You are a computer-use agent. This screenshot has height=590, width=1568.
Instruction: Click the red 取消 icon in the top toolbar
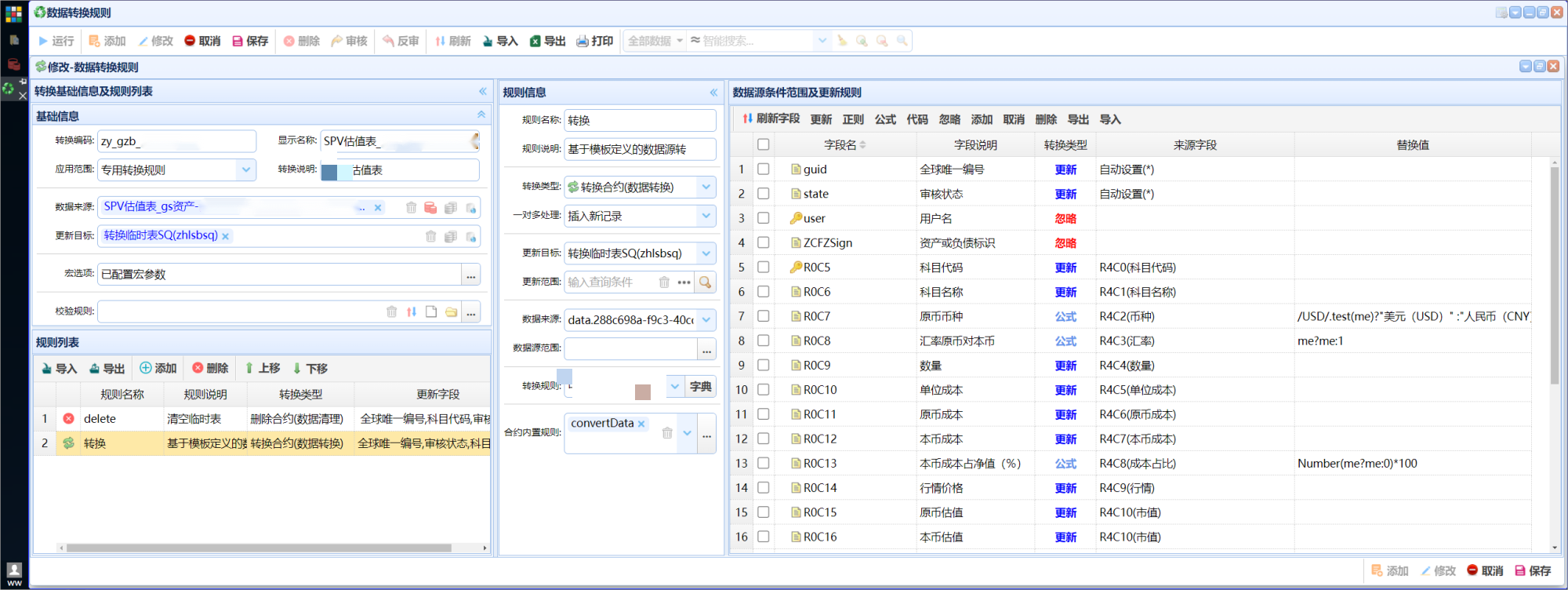pos(190,41)
